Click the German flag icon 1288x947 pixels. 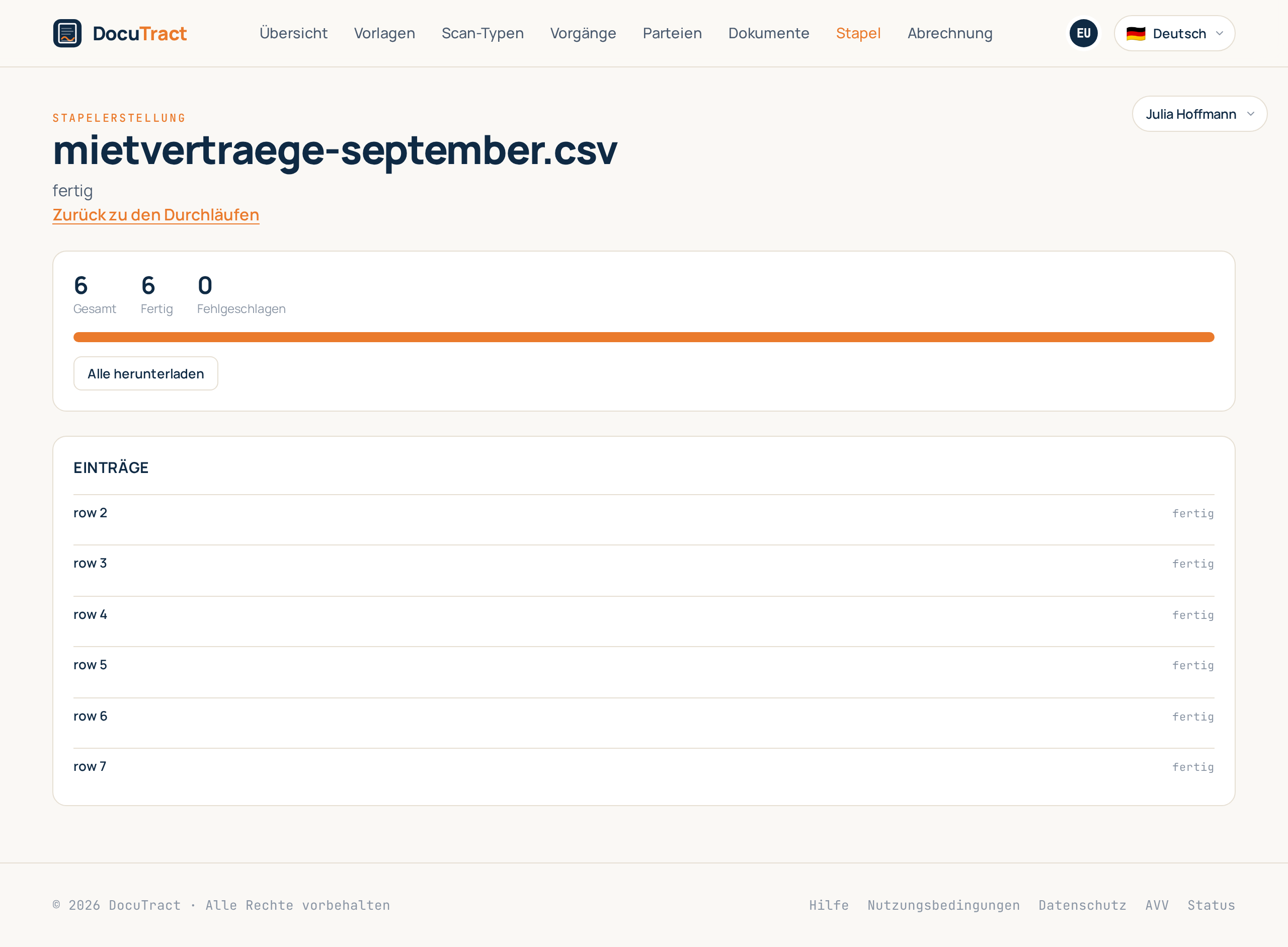(x=1135, y=34)
